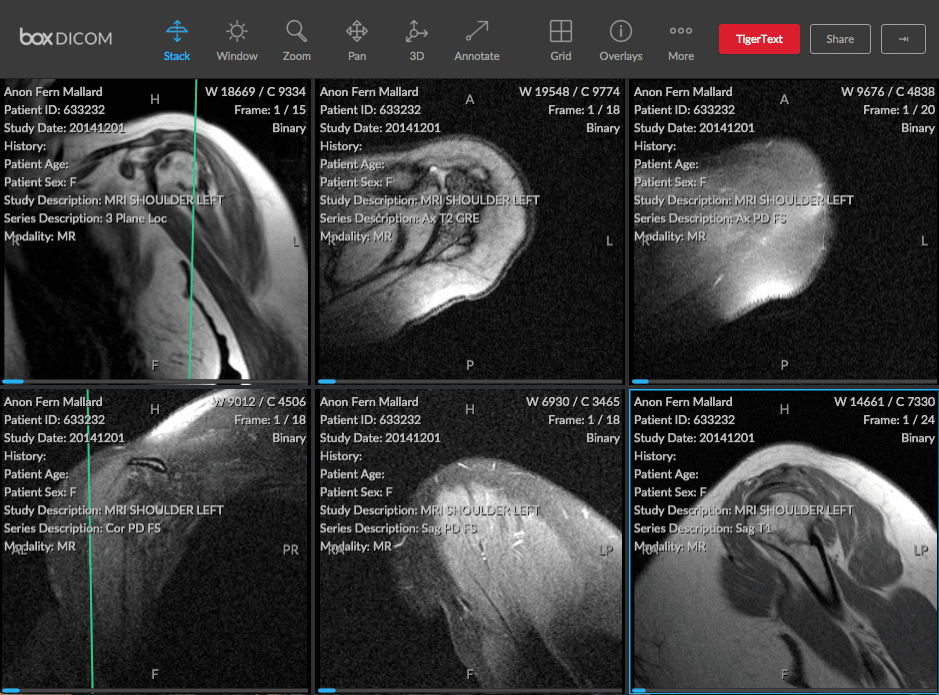Screen dimensions: 939x695
Task: Click the green reference line in Cor PD FS viewport
Action: click(x=90, y=539)
